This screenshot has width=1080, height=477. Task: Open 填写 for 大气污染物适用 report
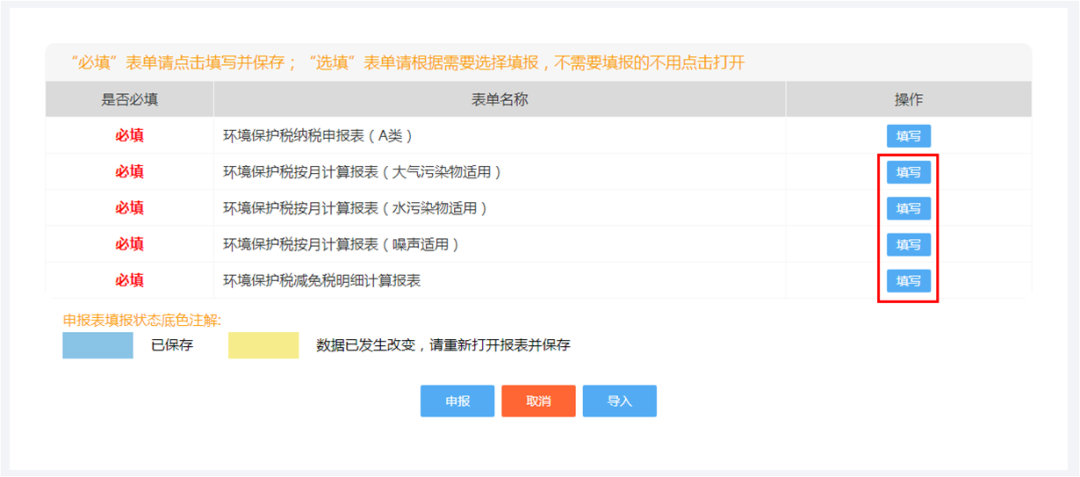click(908, 172)
